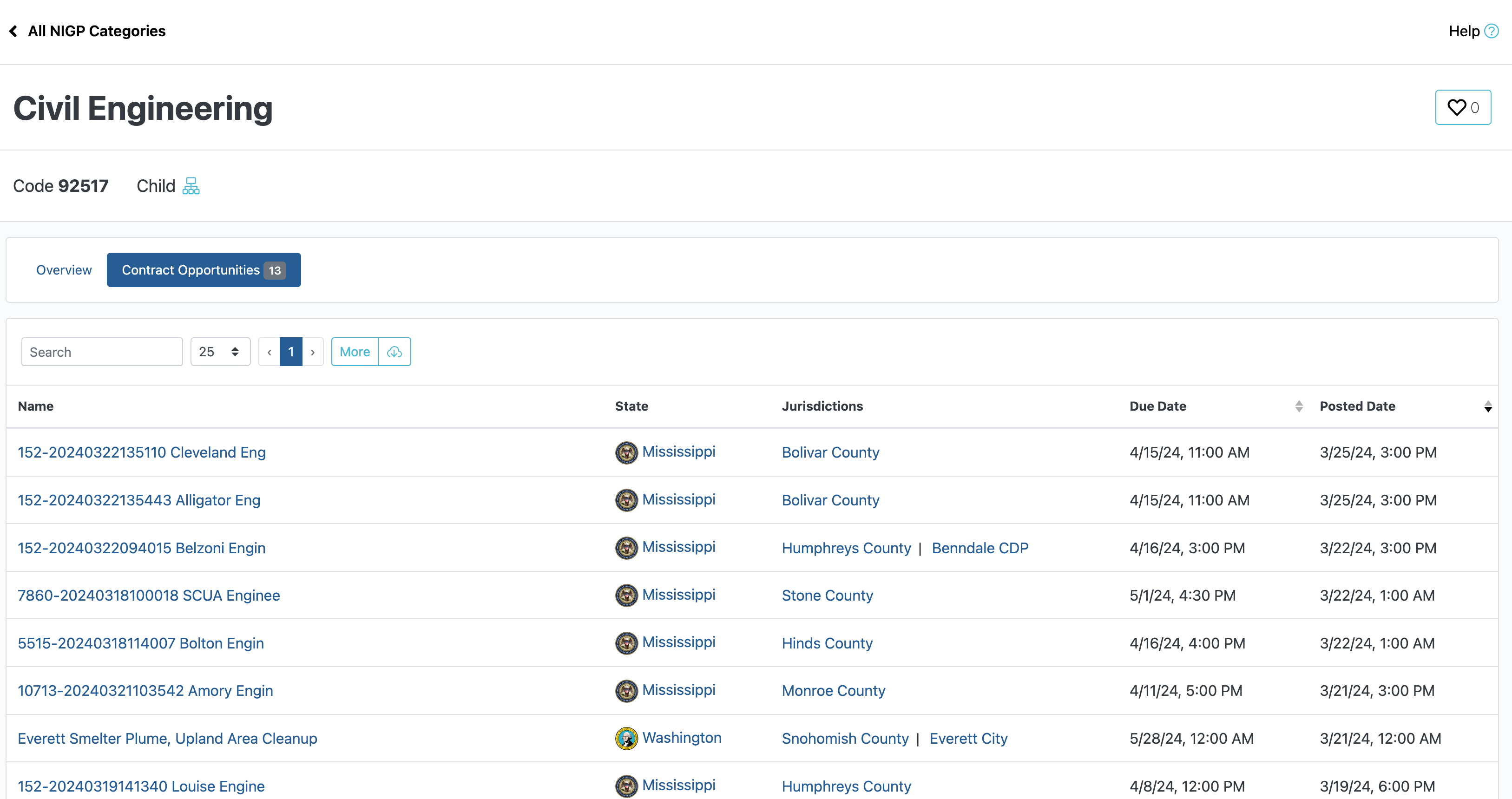Click the Help question mark icon
The height and width of the screenshot is (799, 1512).
pos(1491,31)
